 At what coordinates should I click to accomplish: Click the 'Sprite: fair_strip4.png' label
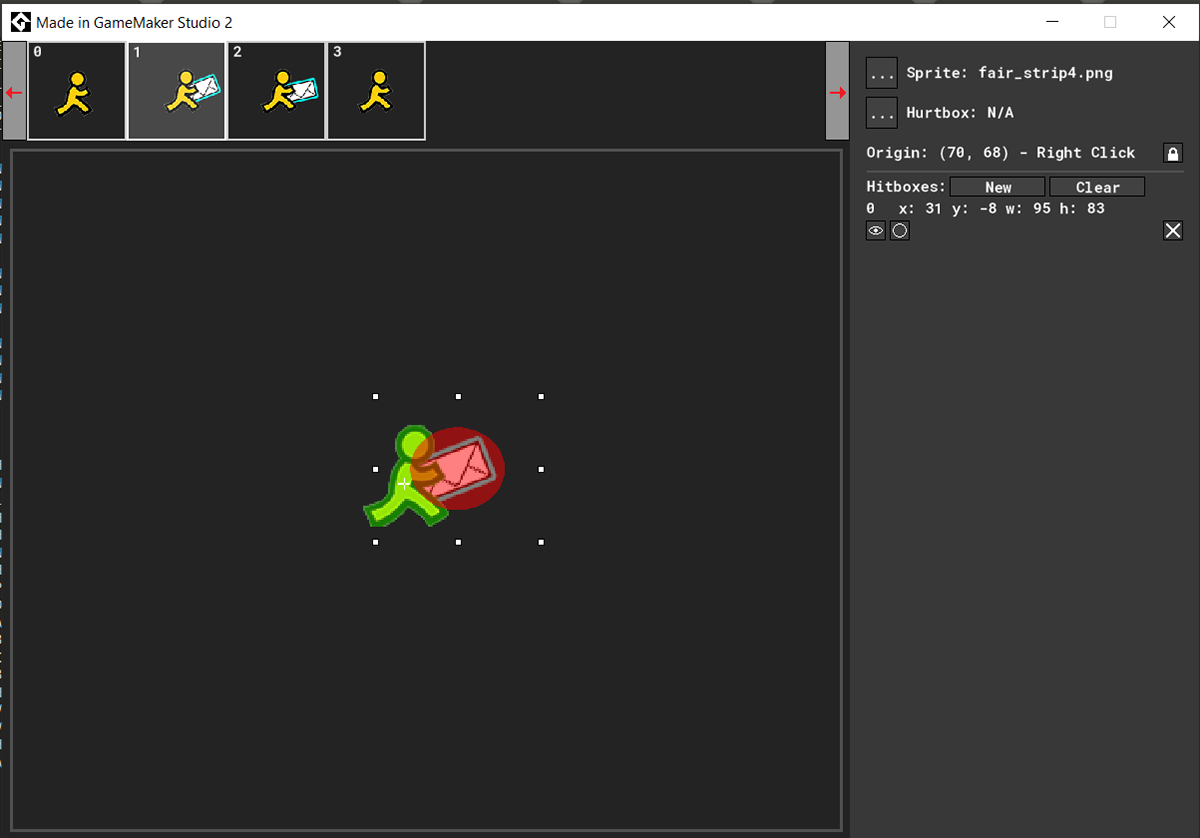[x=1009, y=73]
